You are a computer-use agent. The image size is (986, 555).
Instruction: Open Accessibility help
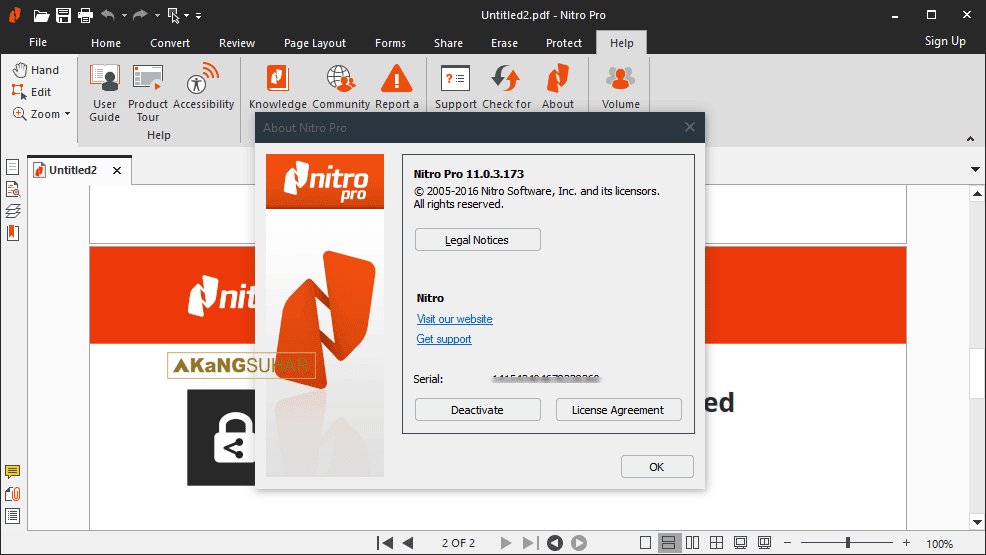click(203, 87)
